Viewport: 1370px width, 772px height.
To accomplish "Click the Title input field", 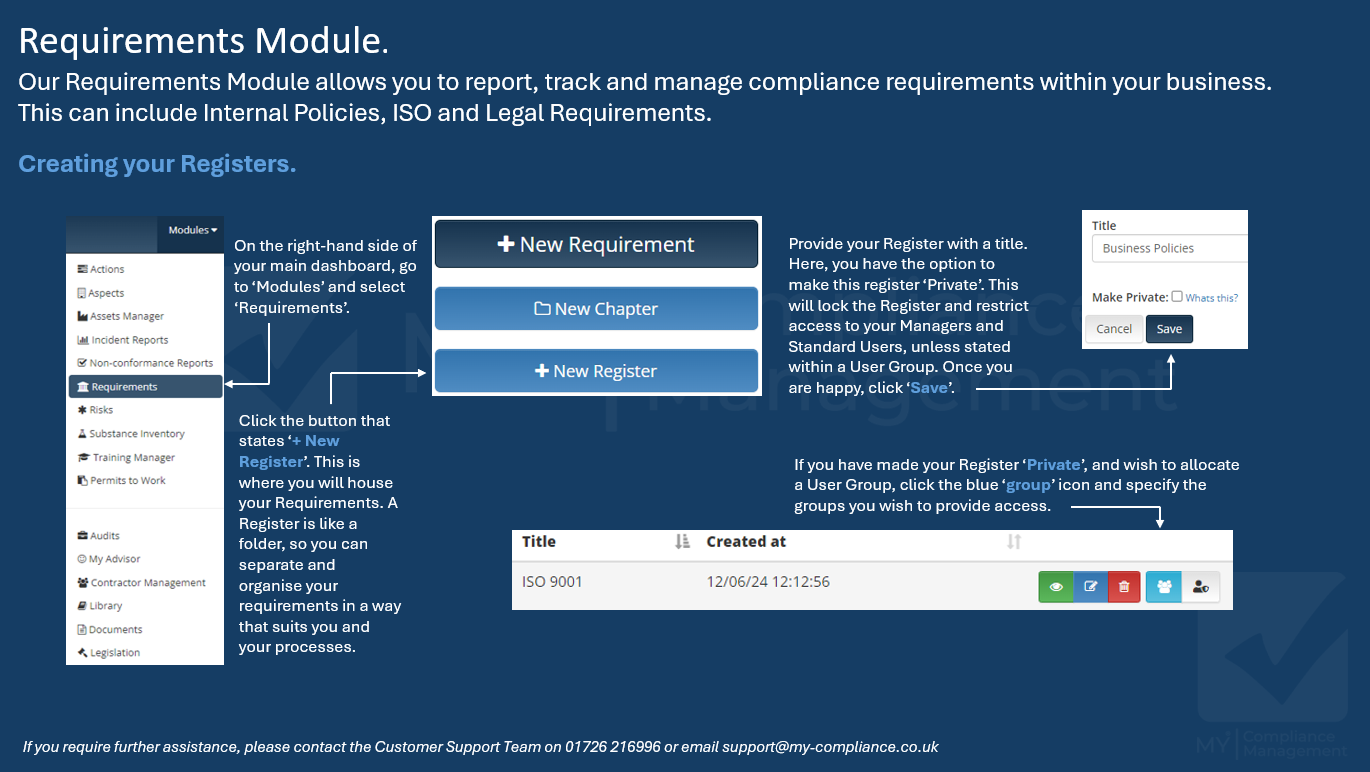I will [1168, 248].
